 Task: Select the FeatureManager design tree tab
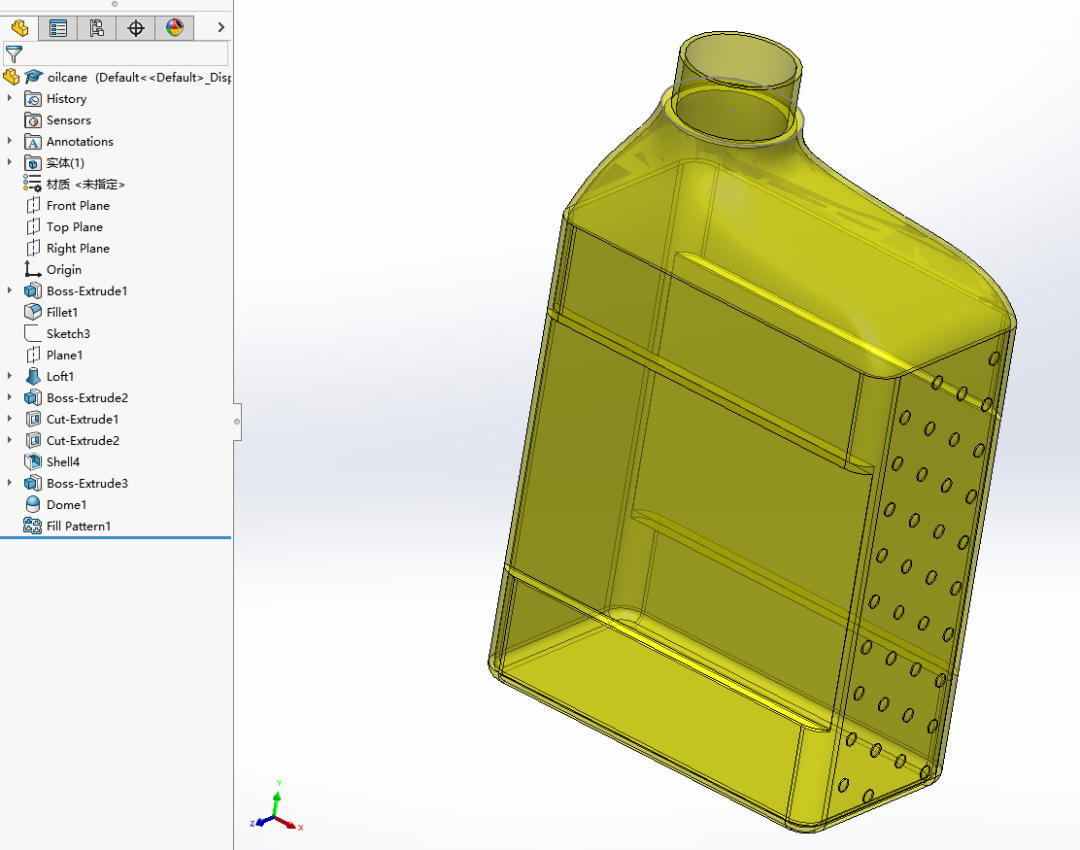pyautogui.click(x=19, y=28)
